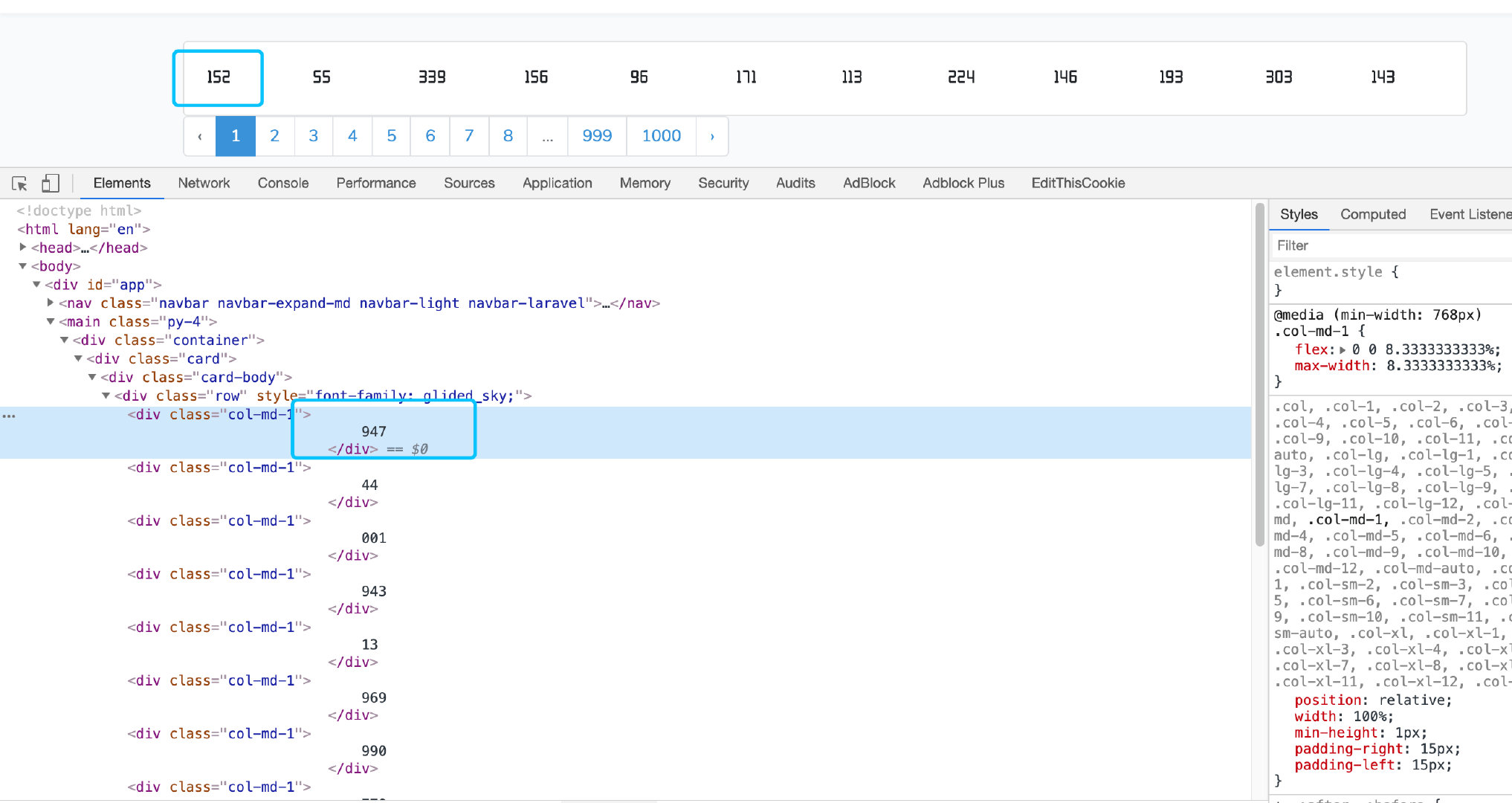Switch to the Console tab

click(x=282, y=183)
